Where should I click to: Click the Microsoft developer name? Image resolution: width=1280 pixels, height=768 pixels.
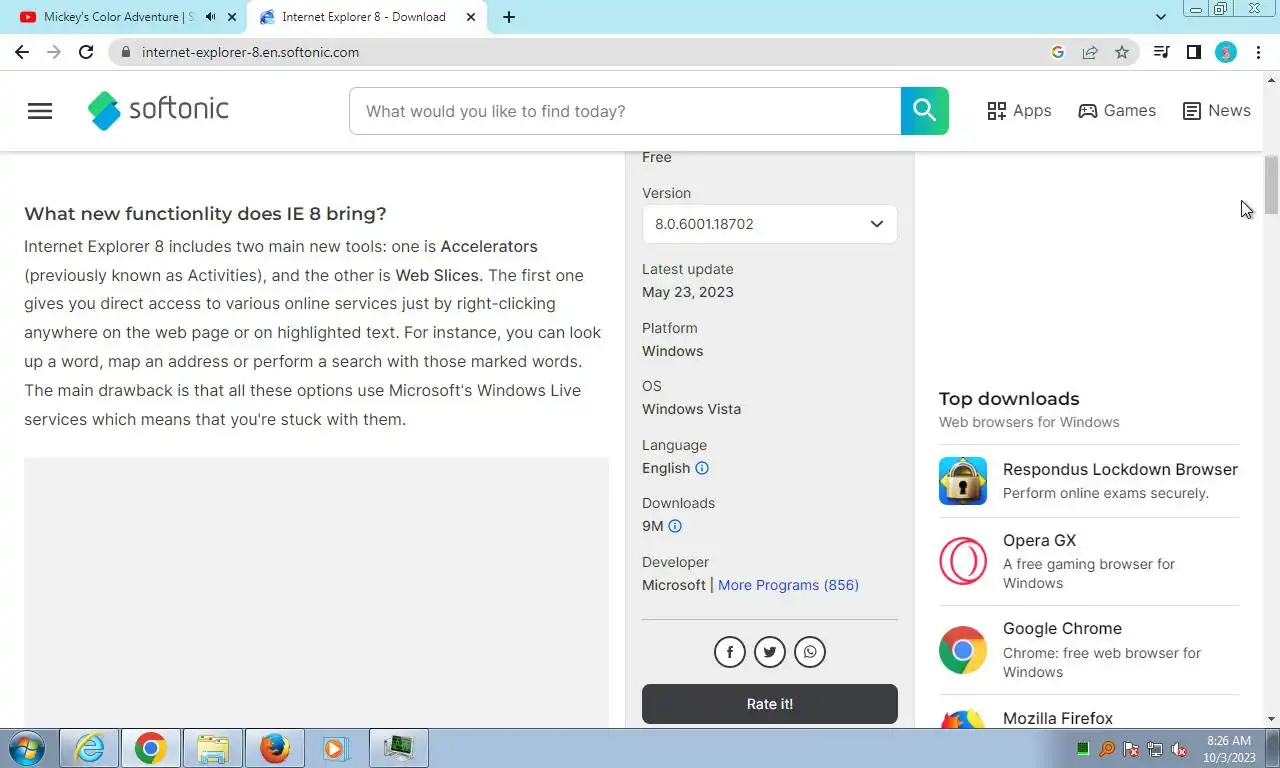point(674,585)
